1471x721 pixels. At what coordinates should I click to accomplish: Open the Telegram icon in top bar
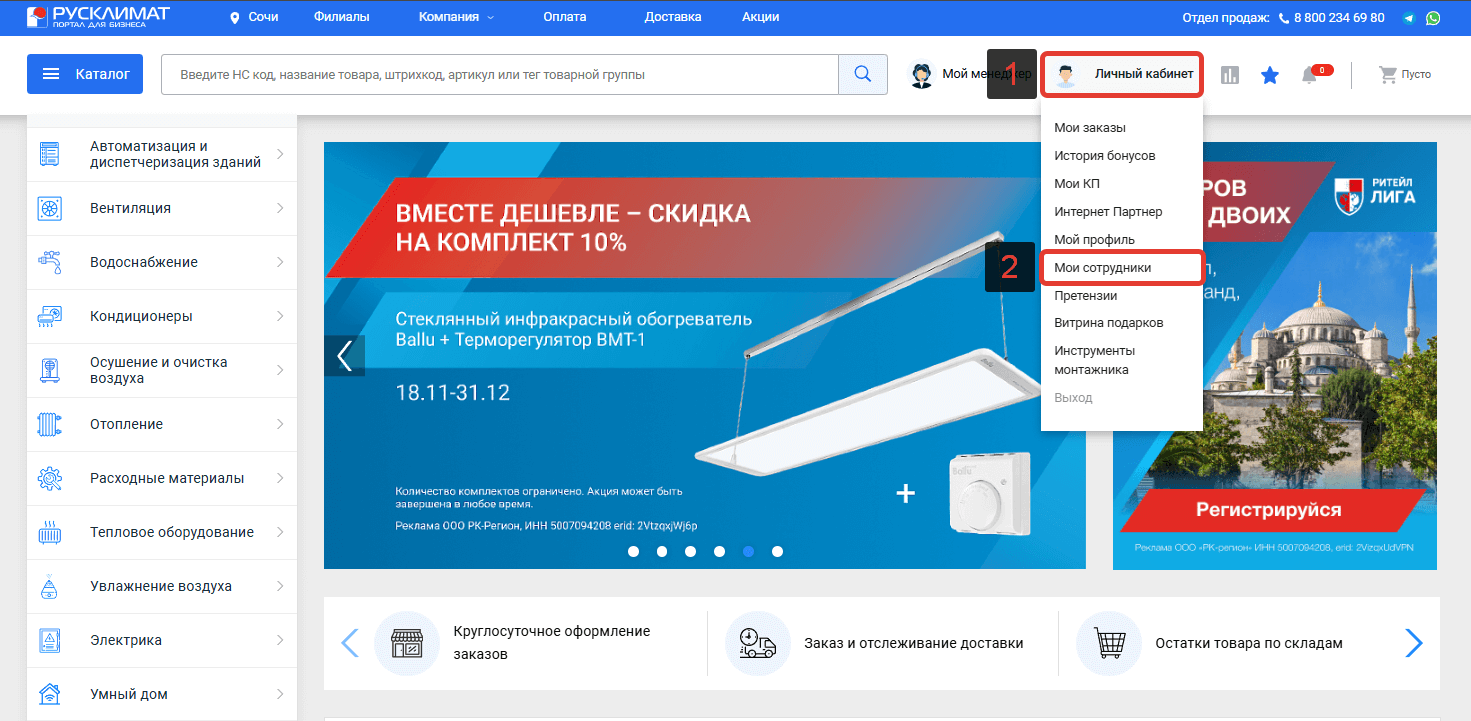1409,18
